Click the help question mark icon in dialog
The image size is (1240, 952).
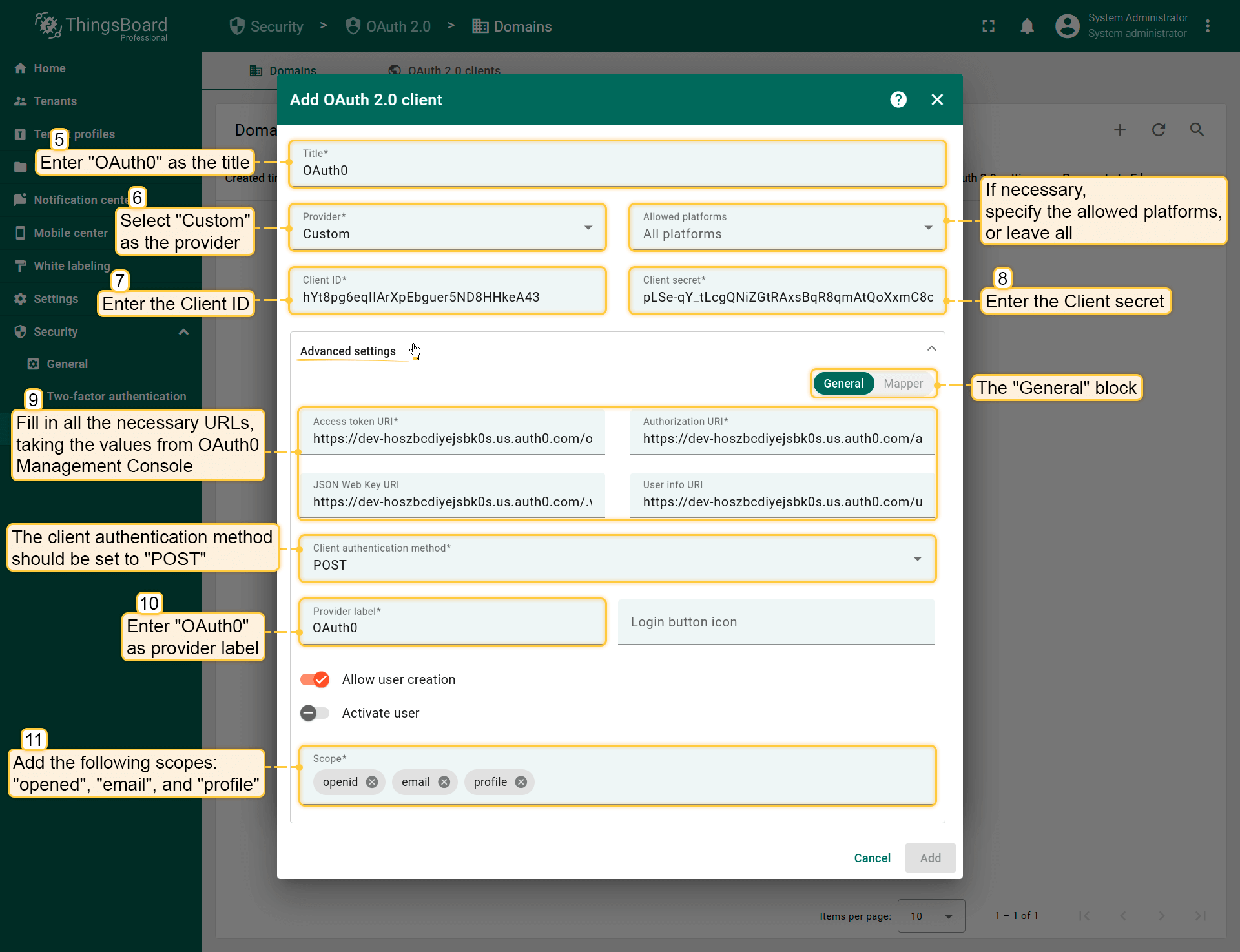pos(898,99)
